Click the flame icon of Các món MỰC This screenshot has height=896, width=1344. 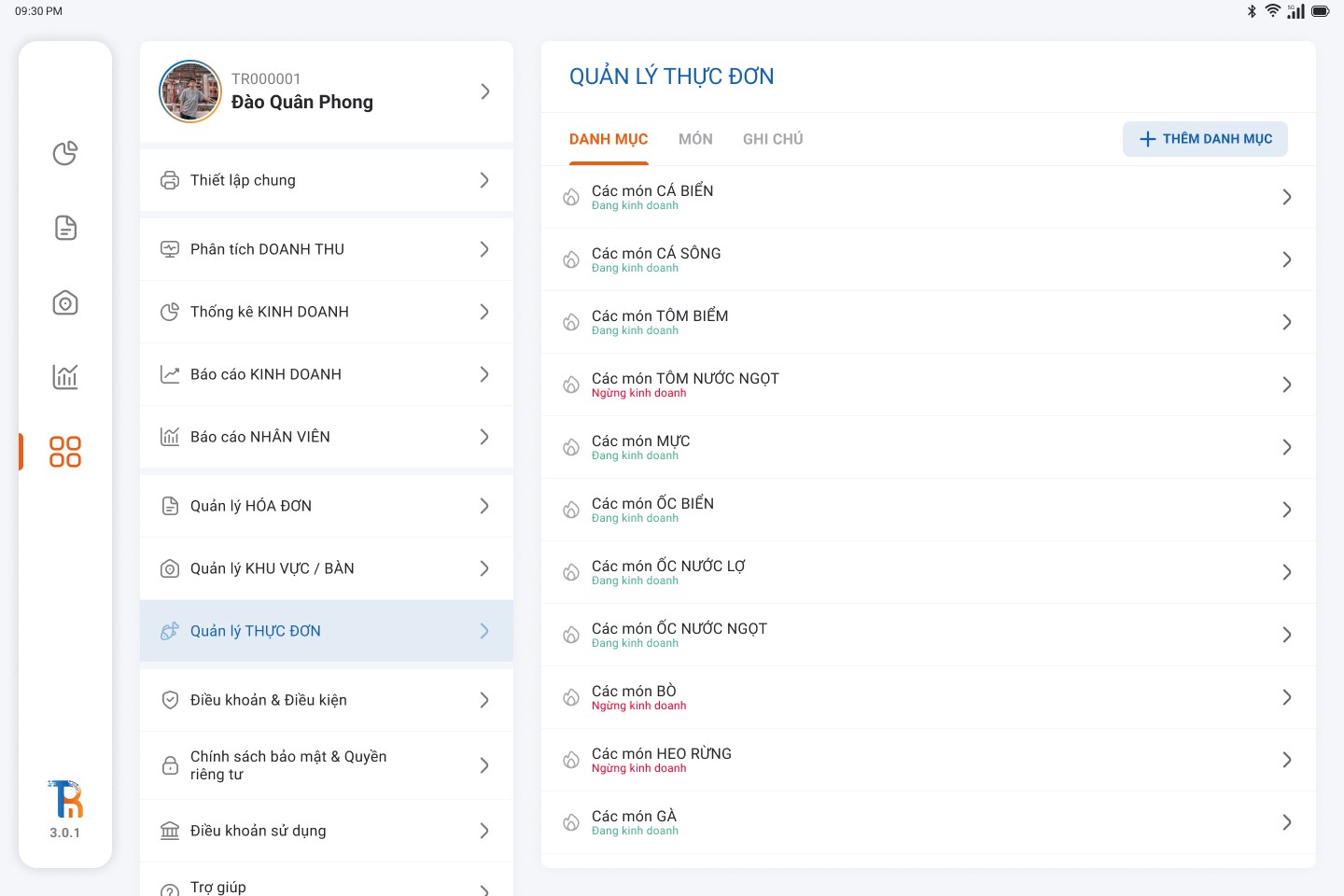(571, 447)
